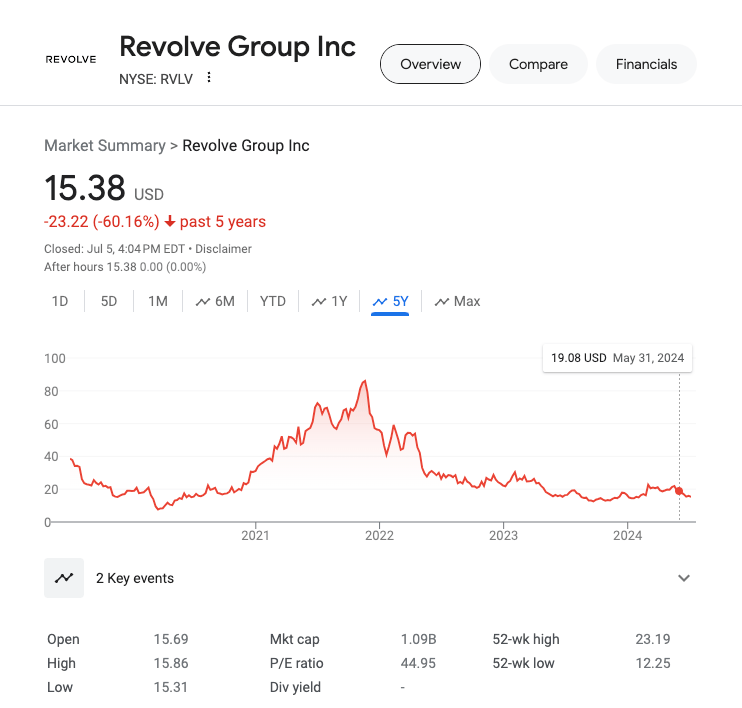Click the Revolve company logo
The image size is (742, 708).
click(x=71, y=59)
